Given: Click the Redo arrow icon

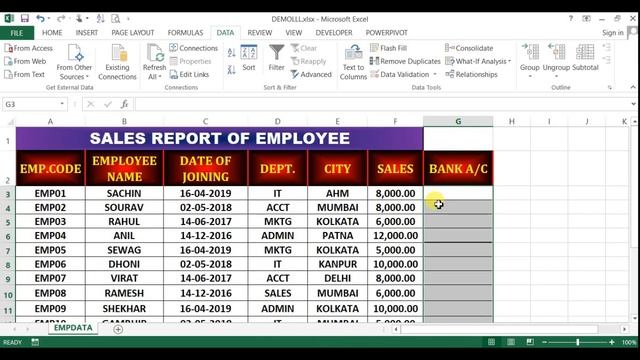Looking at the screenshot, I should (x=60, y=18).
